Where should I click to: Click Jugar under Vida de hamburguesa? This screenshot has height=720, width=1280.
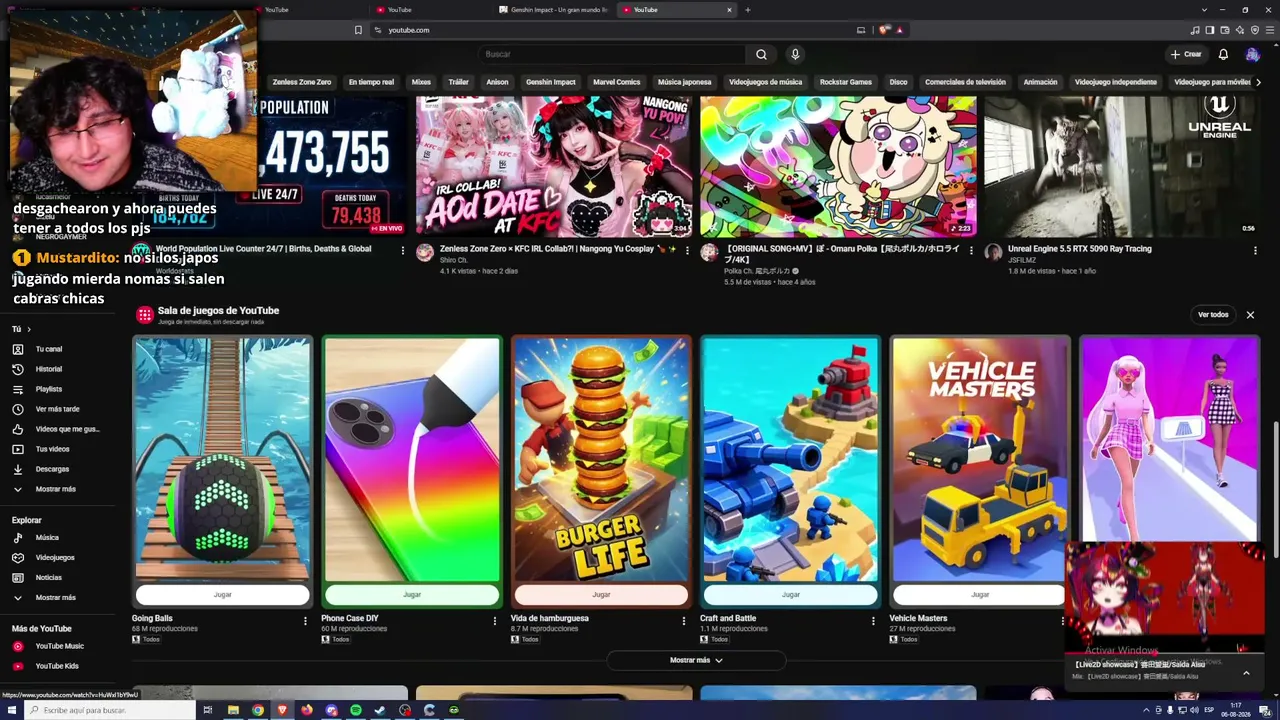coord(601,595)
